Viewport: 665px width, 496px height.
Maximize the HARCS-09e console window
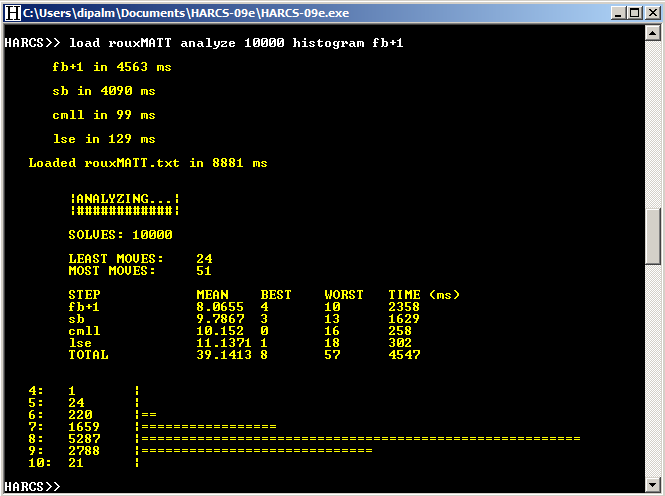pos(635,13)
